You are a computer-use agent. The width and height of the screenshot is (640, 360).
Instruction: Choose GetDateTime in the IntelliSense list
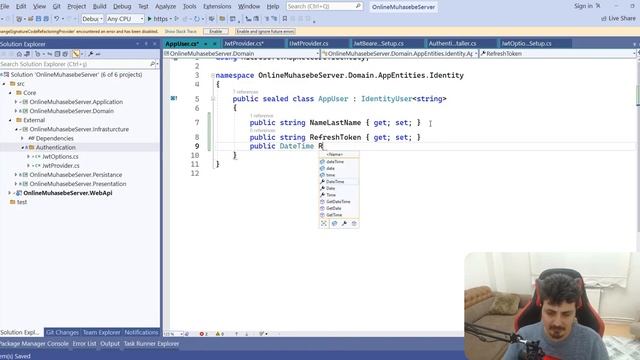point(338,202)
